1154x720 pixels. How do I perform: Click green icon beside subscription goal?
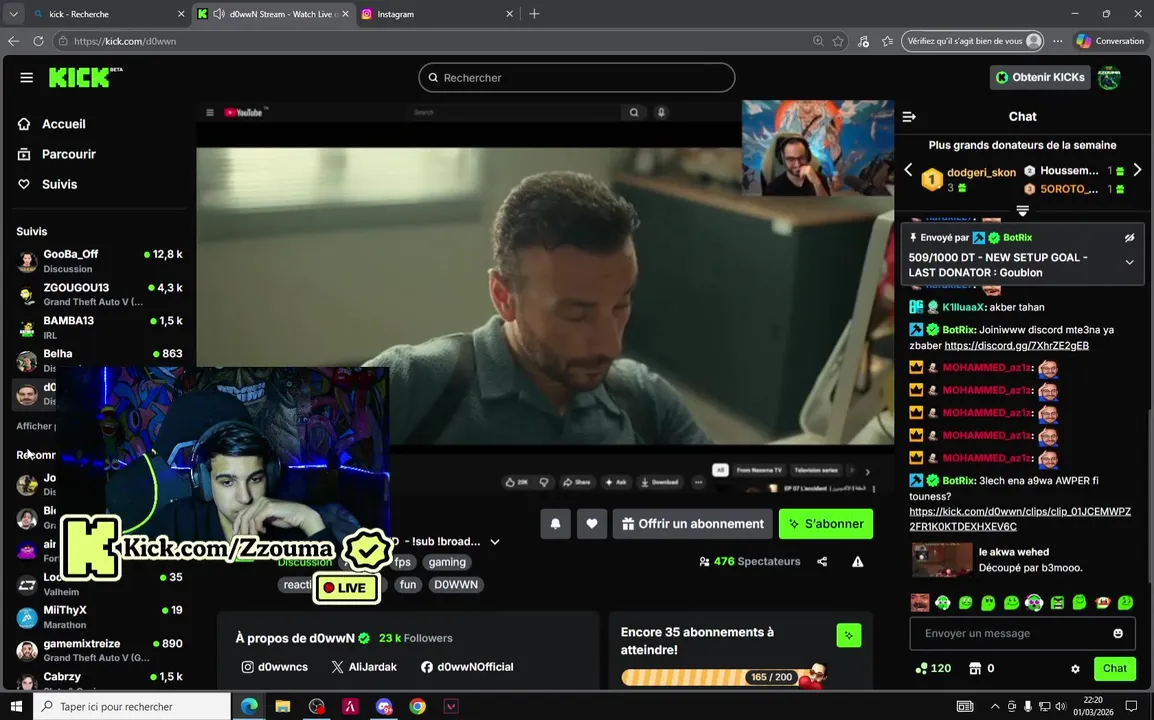[849, 635]
